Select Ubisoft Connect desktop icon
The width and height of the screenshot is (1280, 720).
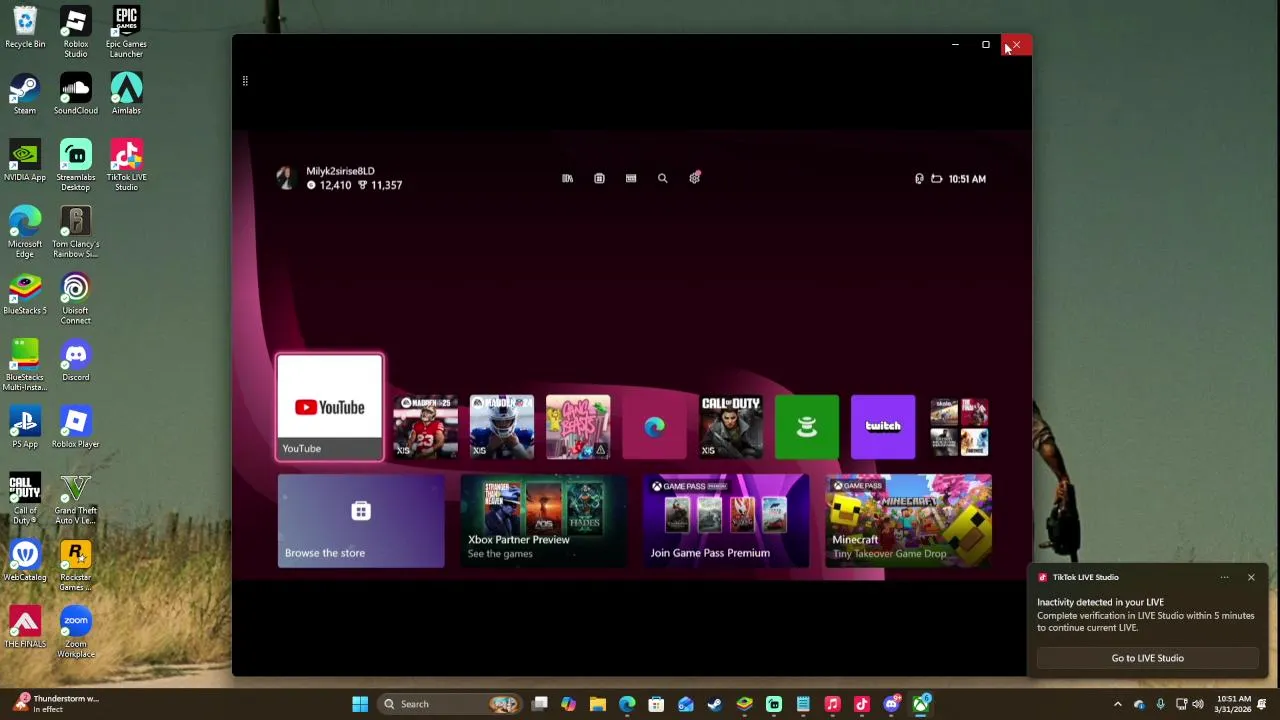pyautogui.click(x=76, y=299)
